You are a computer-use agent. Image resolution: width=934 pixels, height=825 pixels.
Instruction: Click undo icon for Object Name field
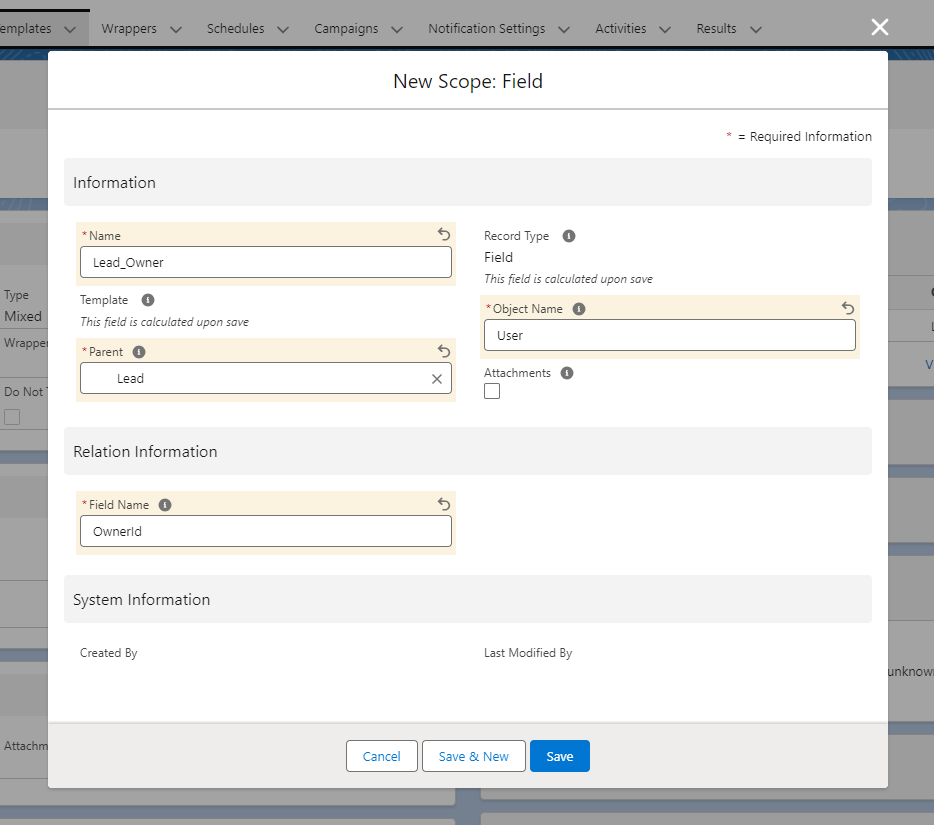pos(847,308)
